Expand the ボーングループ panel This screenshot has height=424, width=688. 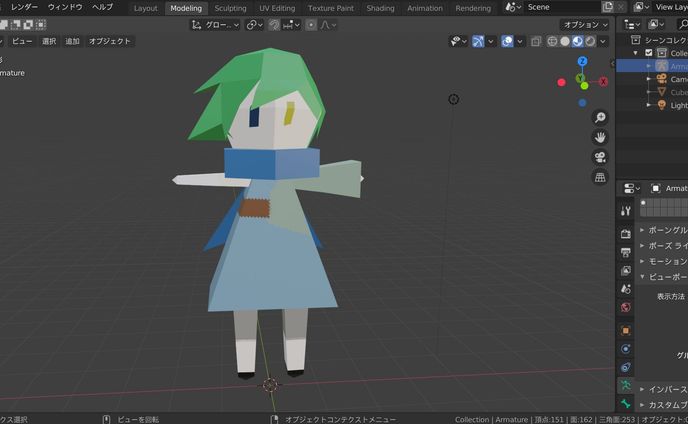(x=660, y=229)
